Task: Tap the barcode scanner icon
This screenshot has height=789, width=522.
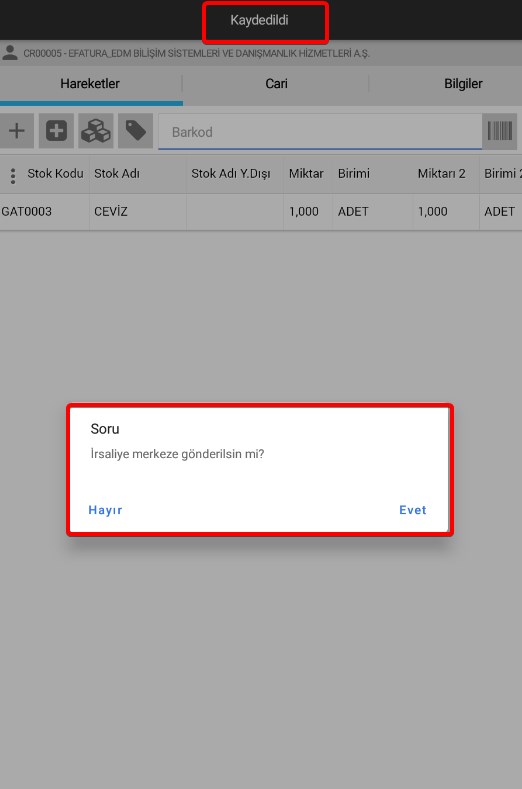Action: [499, 131]
